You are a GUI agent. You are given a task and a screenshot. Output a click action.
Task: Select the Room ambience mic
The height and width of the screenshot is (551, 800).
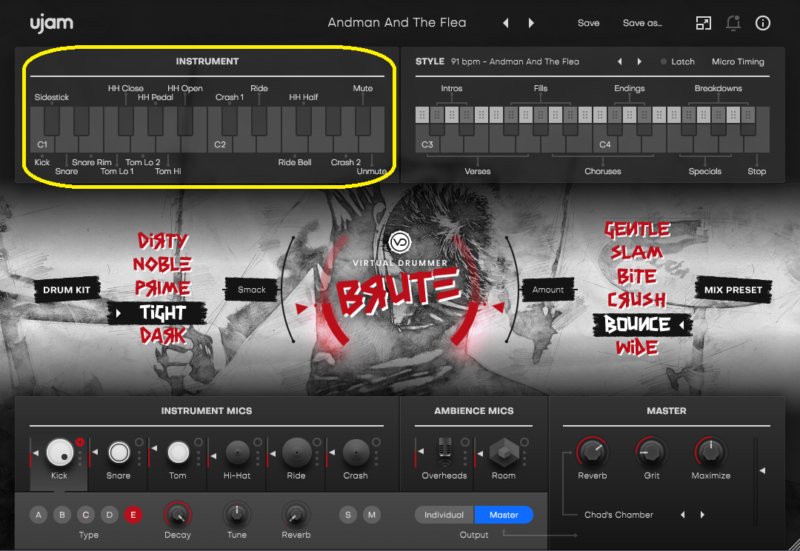pyautogui.click(x=504, y=453)
